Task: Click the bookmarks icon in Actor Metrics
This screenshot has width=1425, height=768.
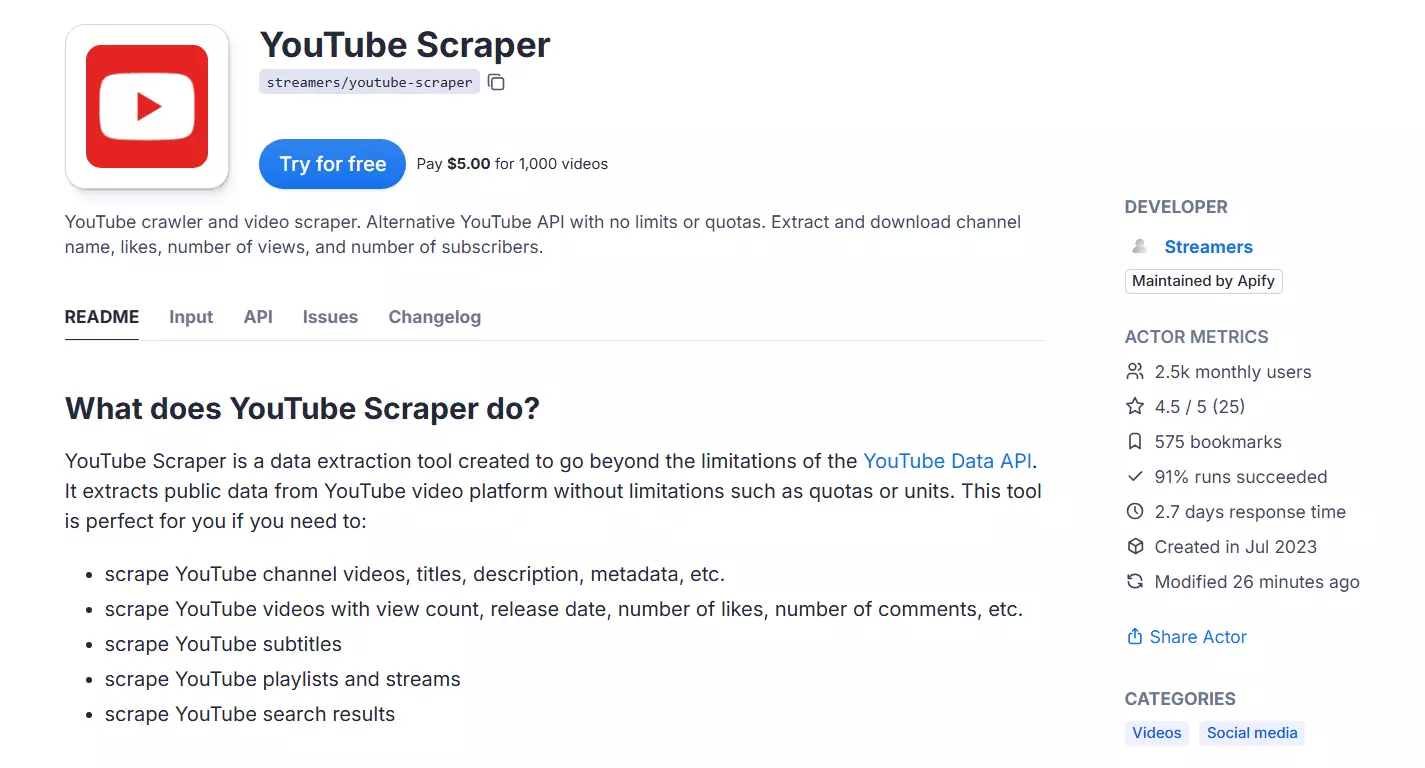Action: [1134, 441]
